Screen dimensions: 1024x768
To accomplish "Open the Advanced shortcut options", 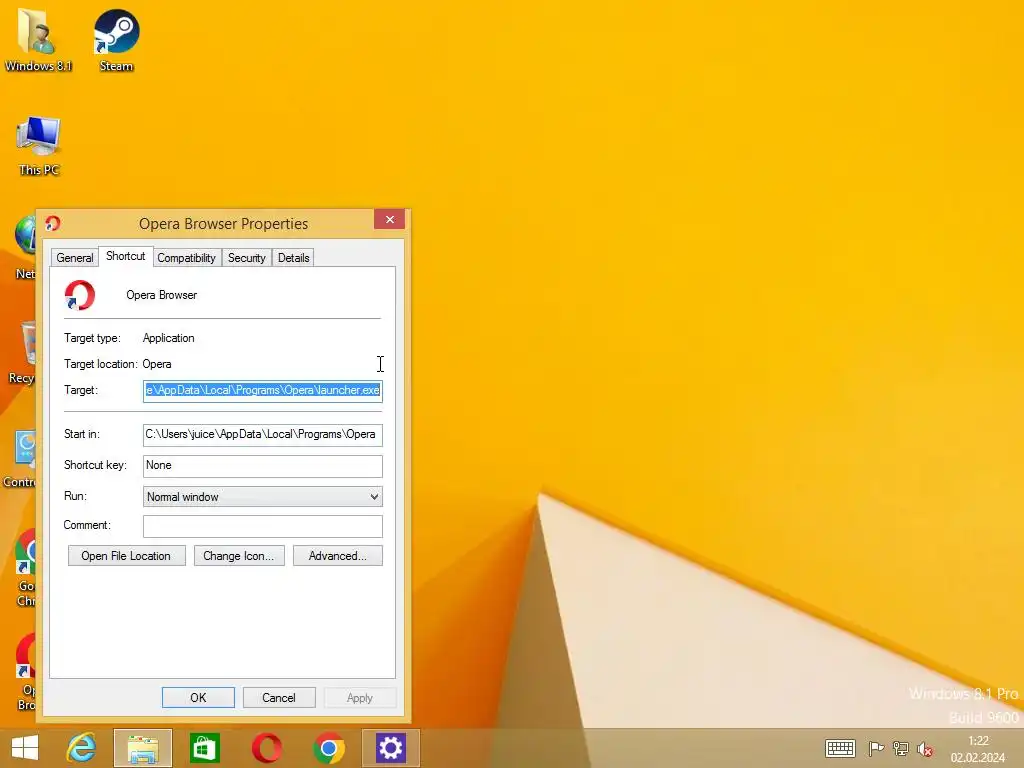I will (x=338, y=556).
